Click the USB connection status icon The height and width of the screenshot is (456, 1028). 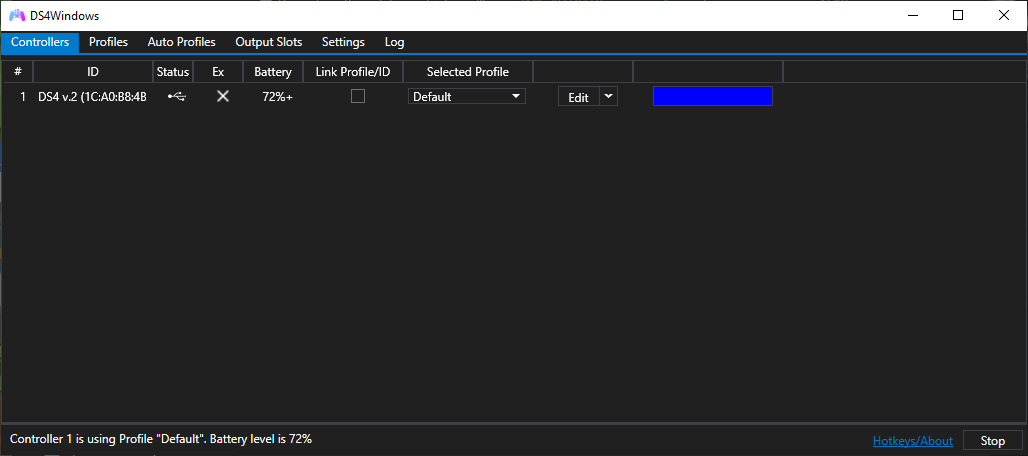point(177,96)
